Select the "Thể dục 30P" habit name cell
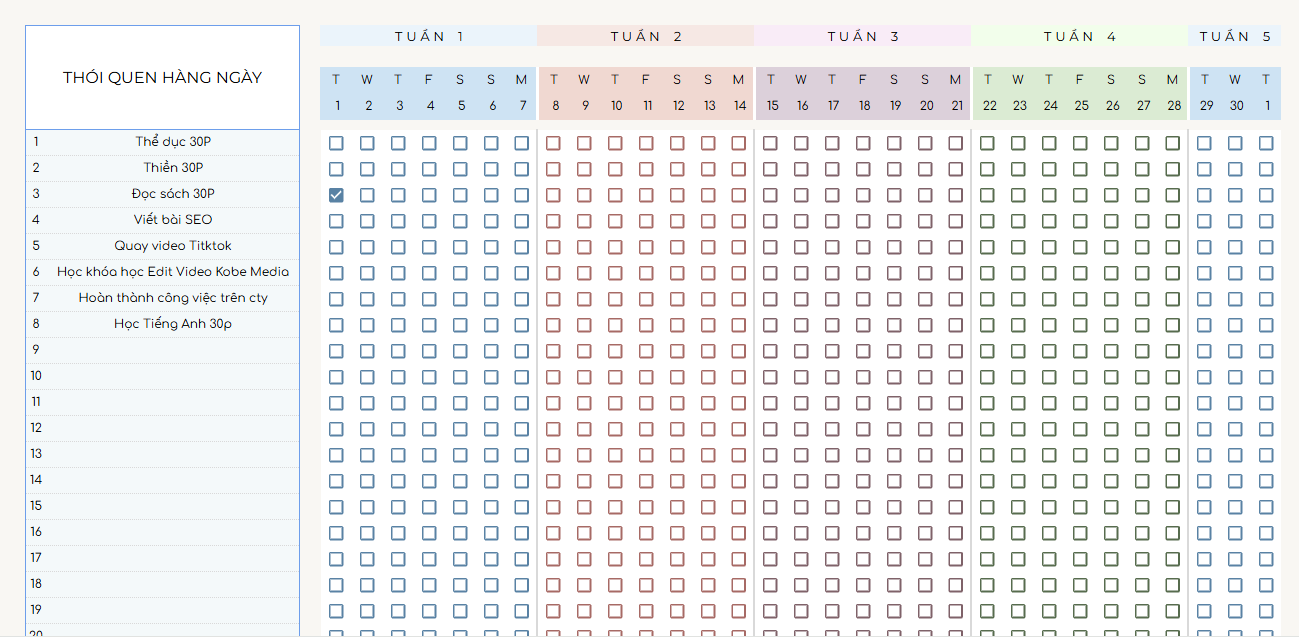 [x=173, y=142]
